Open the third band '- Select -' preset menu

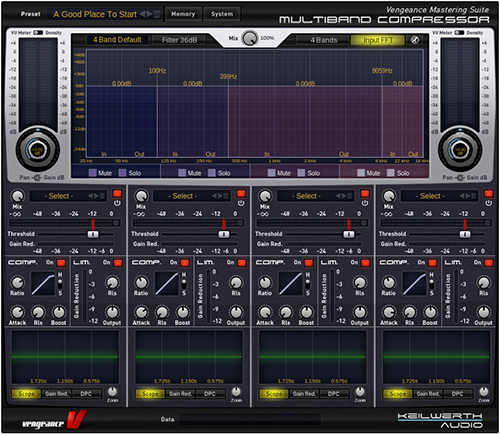pos(307,196)
